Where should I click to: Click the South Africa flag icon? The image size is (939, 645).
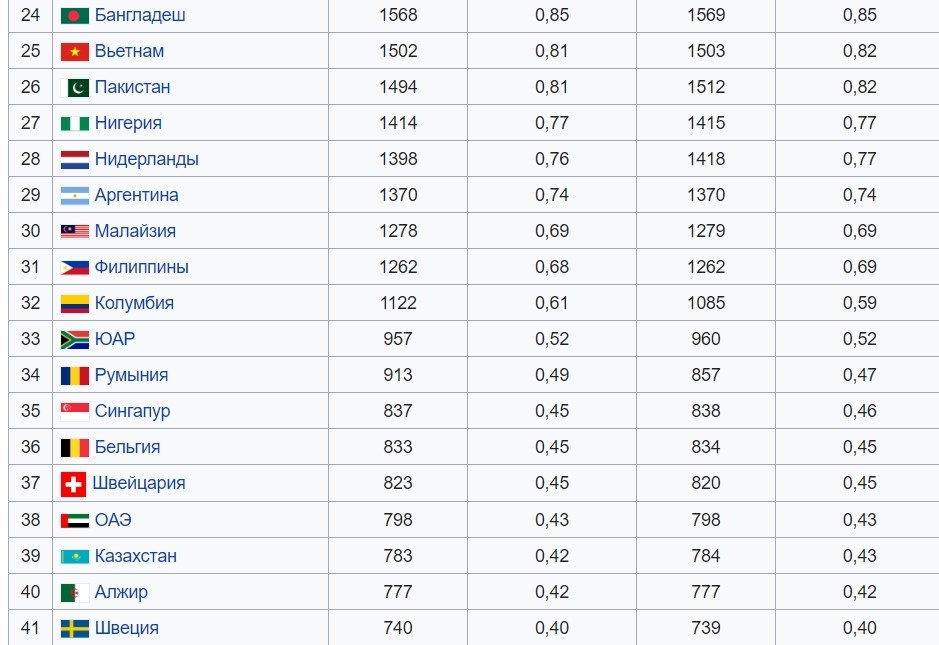point(75,340)
